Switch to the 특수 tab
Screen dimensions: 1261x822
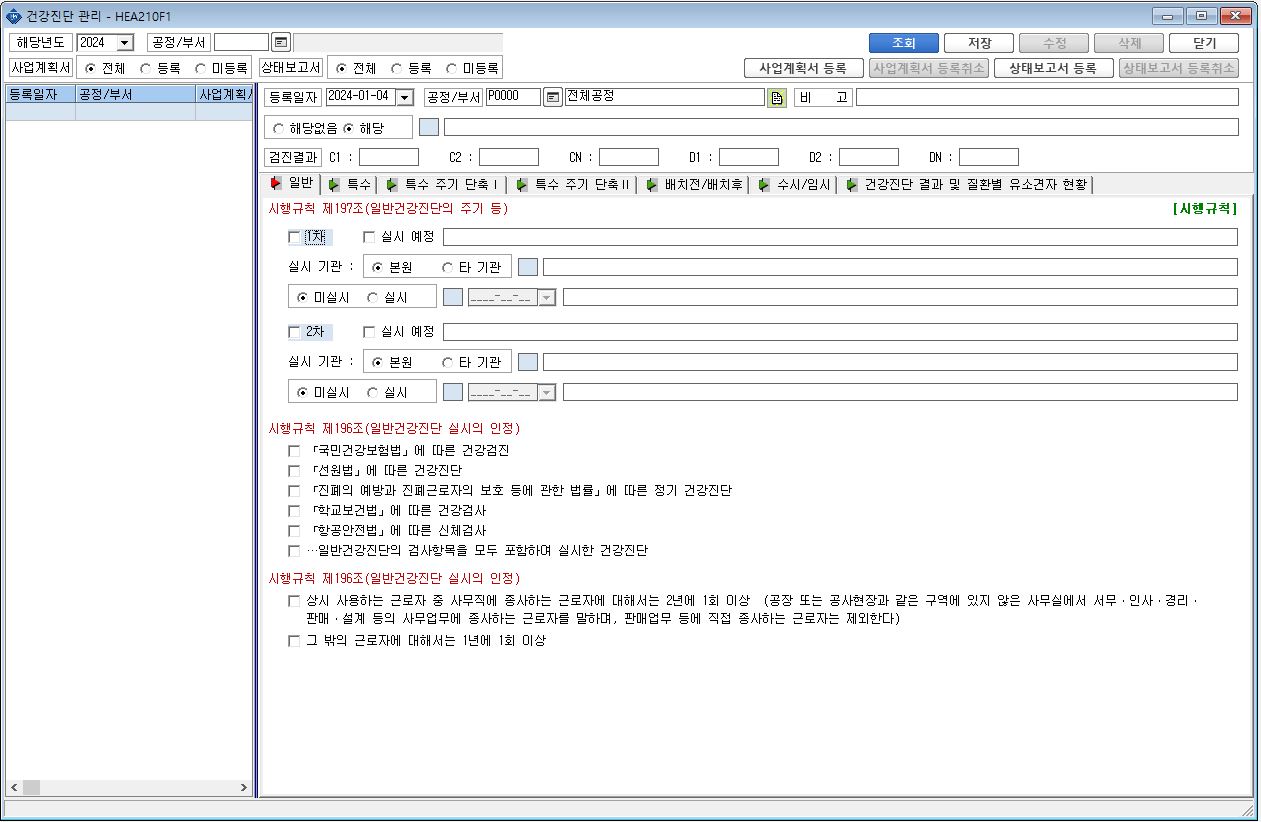[350, 184]
